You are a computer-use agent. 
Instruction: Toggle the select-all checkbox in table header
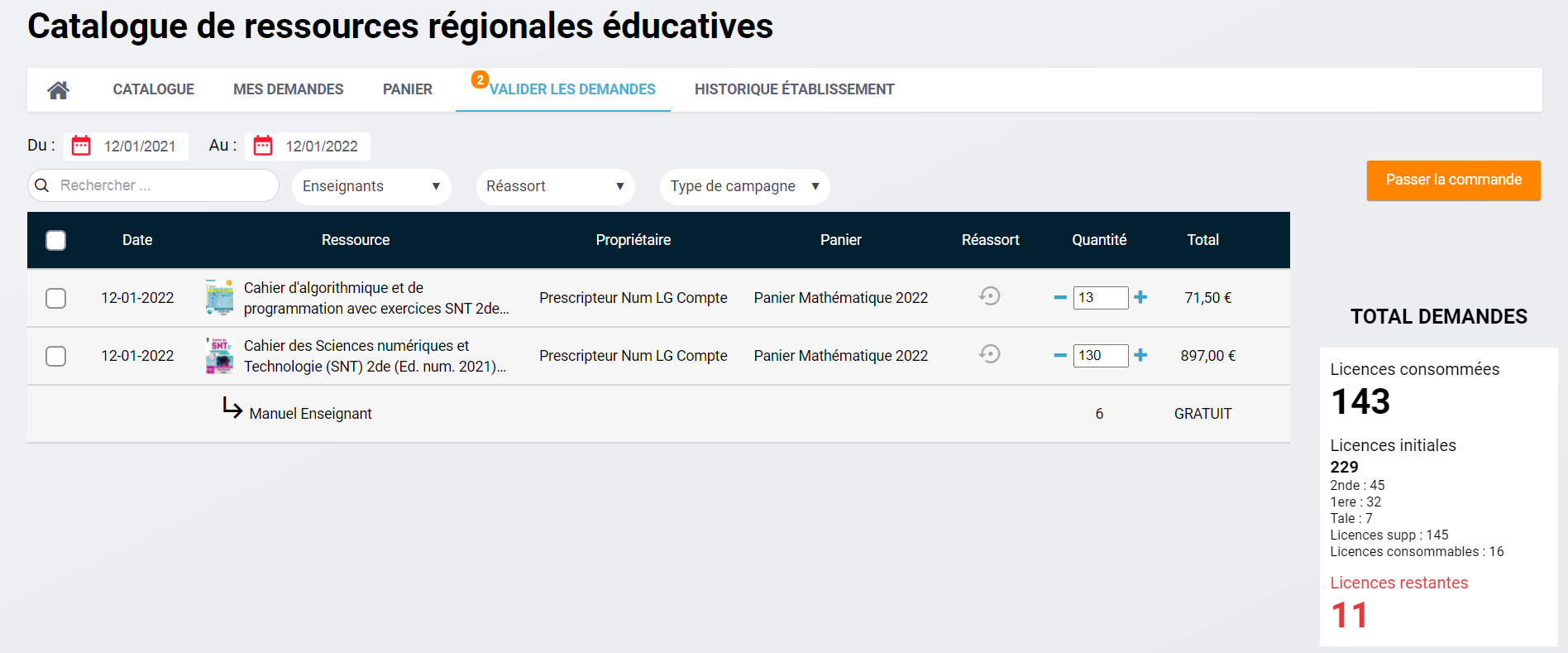[x=56, y=241]
